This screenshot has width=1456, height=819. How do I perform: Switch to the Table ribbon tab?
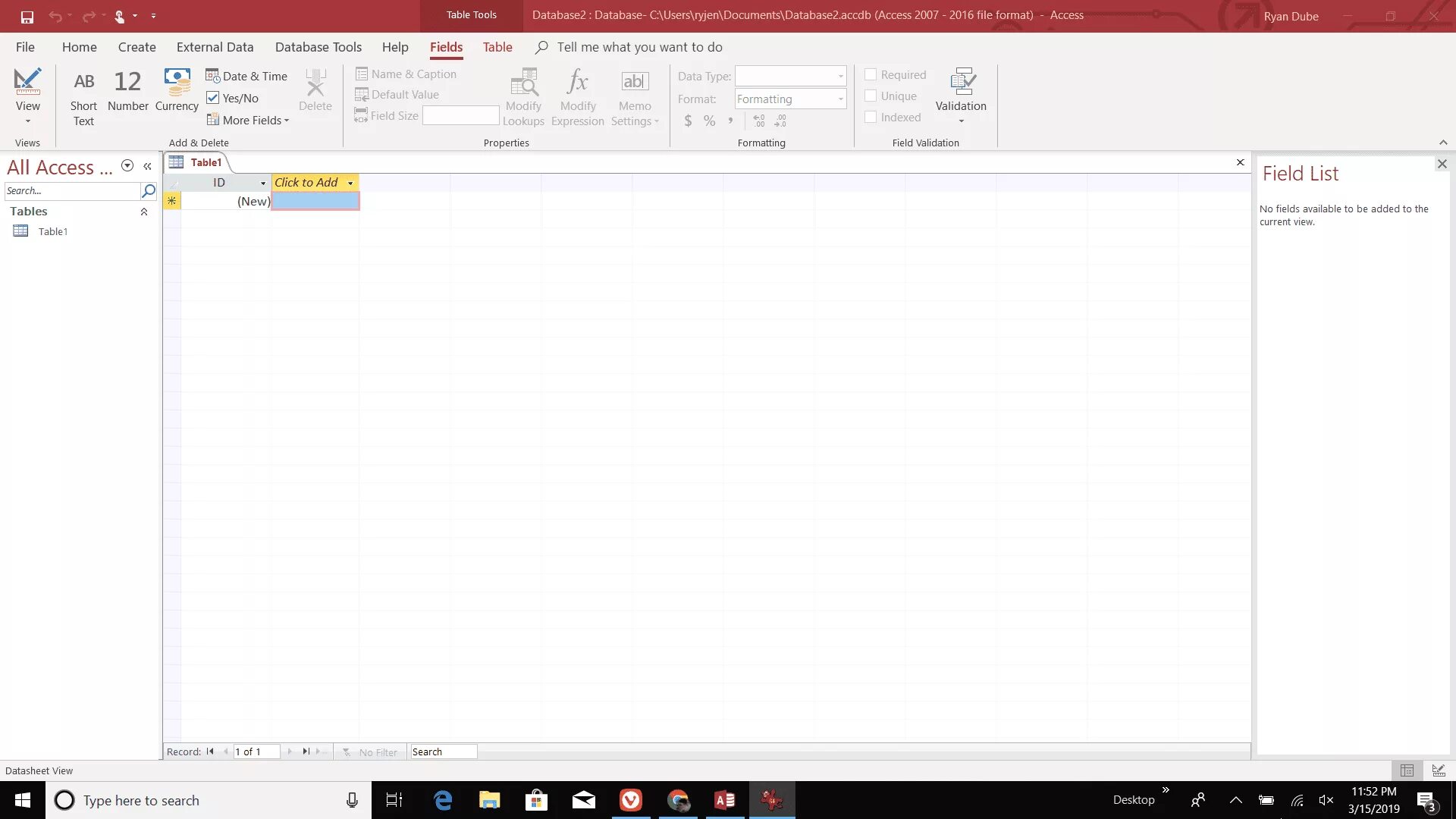496,47
